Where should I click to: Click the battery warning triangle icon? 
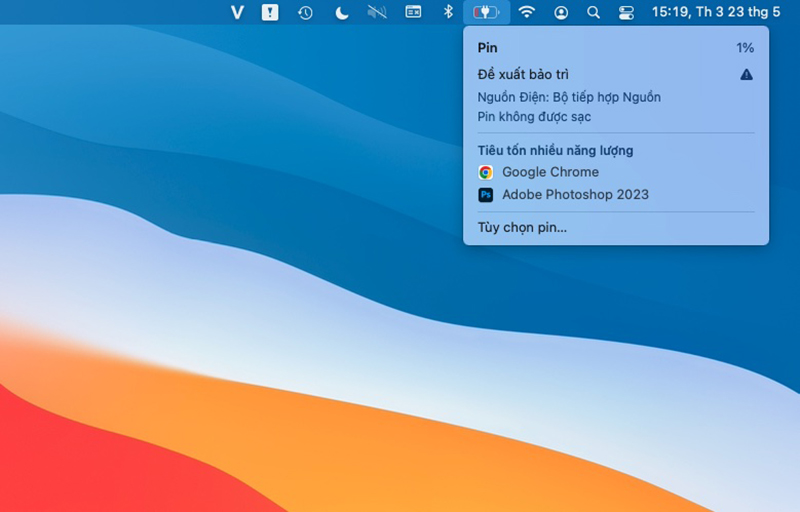pyautogui.click(x=746, y=74)
